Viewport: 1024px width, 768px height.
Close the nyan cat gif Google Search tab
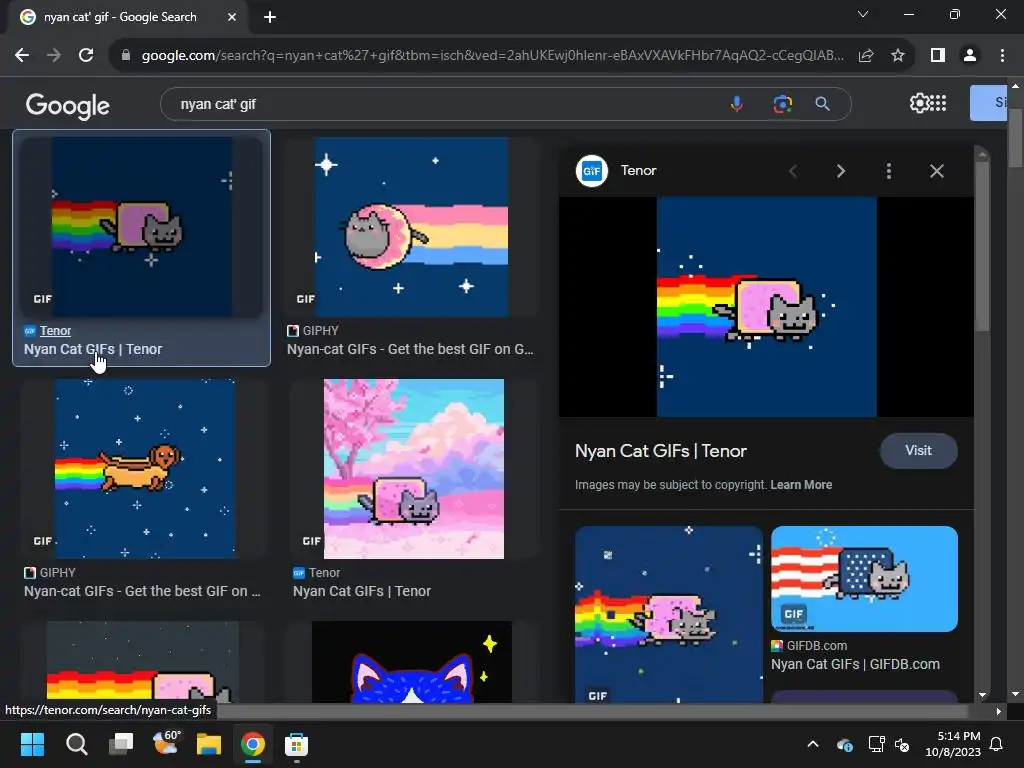[232, 17]
